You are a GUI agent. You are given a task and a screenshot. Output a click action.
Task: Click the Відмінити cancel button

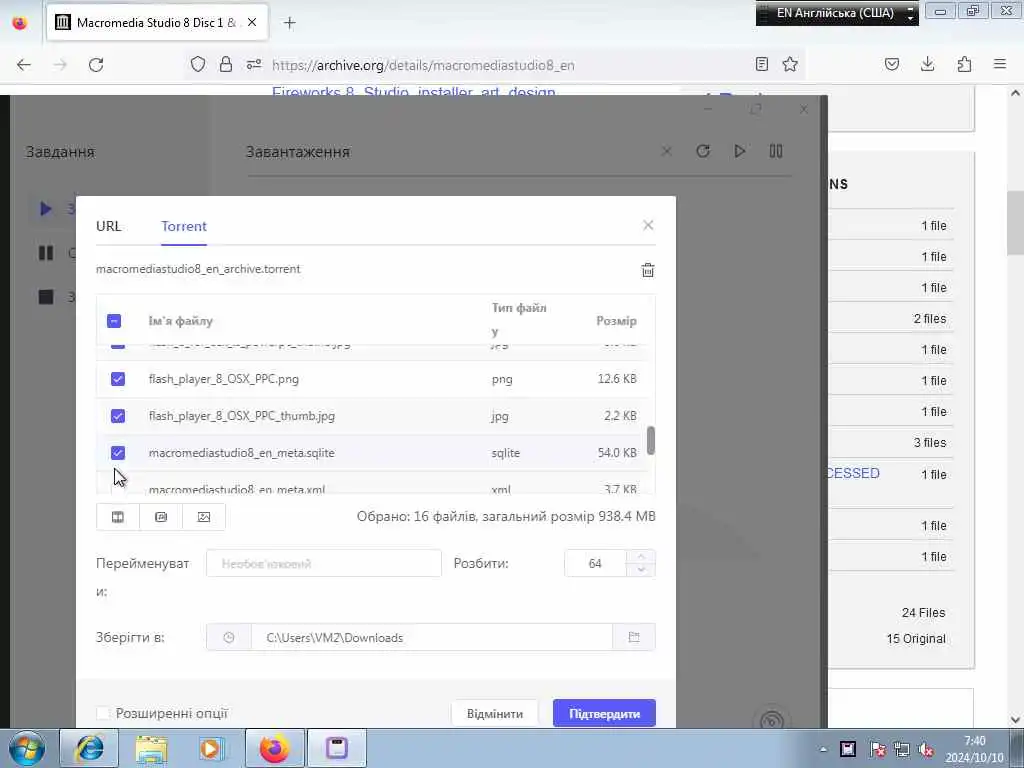(x=494, y=713)
